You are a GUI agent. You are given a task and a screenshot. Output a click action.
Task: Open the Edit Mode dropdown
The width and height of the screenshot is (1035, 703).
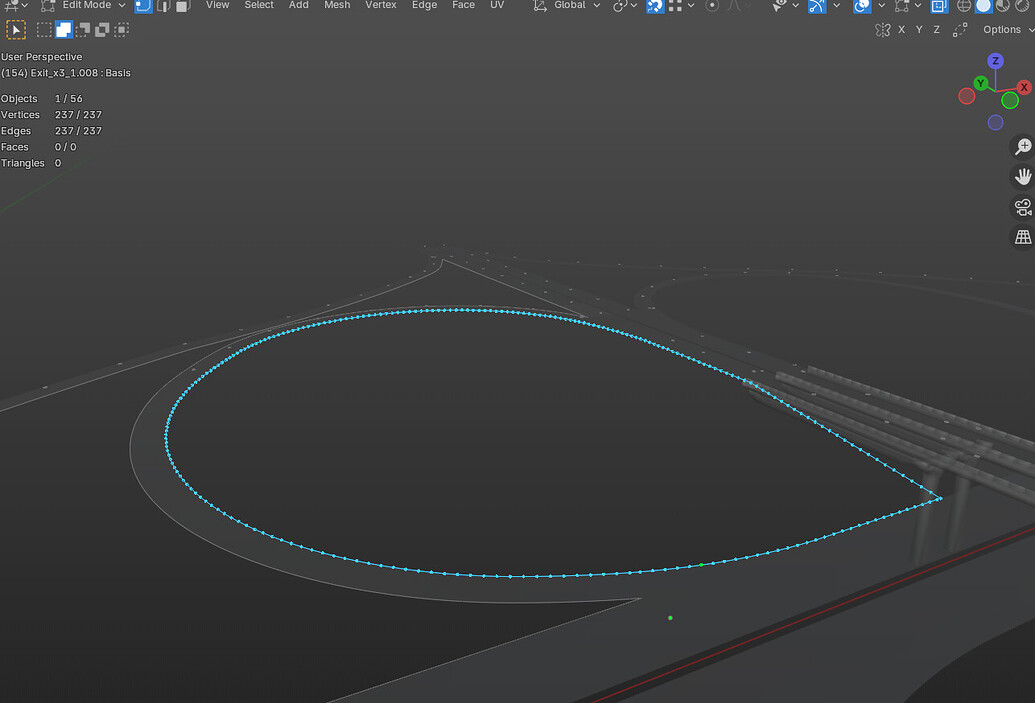[83, 5]
